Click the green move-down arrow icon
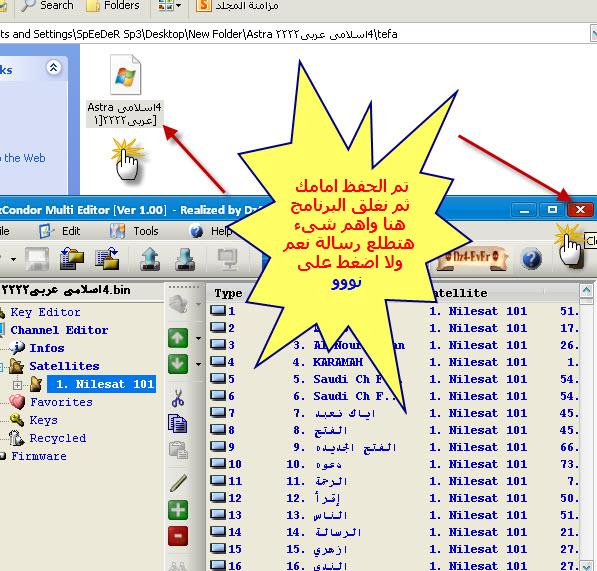The image size is (597, 571). click(178, 364)
